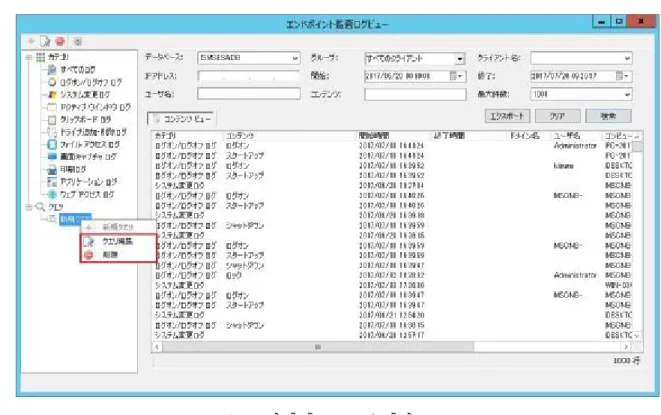Click the grid icon beside カテゴリ root node
Viewport: 661px width, 415px height.
click(40, 57)
